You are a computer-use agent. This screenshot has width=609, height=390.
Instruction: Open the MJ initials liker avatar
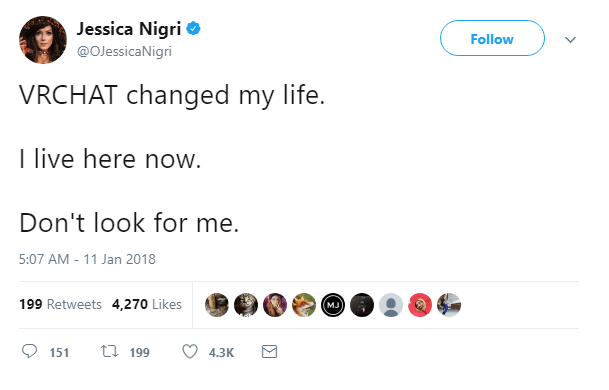click(333, 305)
